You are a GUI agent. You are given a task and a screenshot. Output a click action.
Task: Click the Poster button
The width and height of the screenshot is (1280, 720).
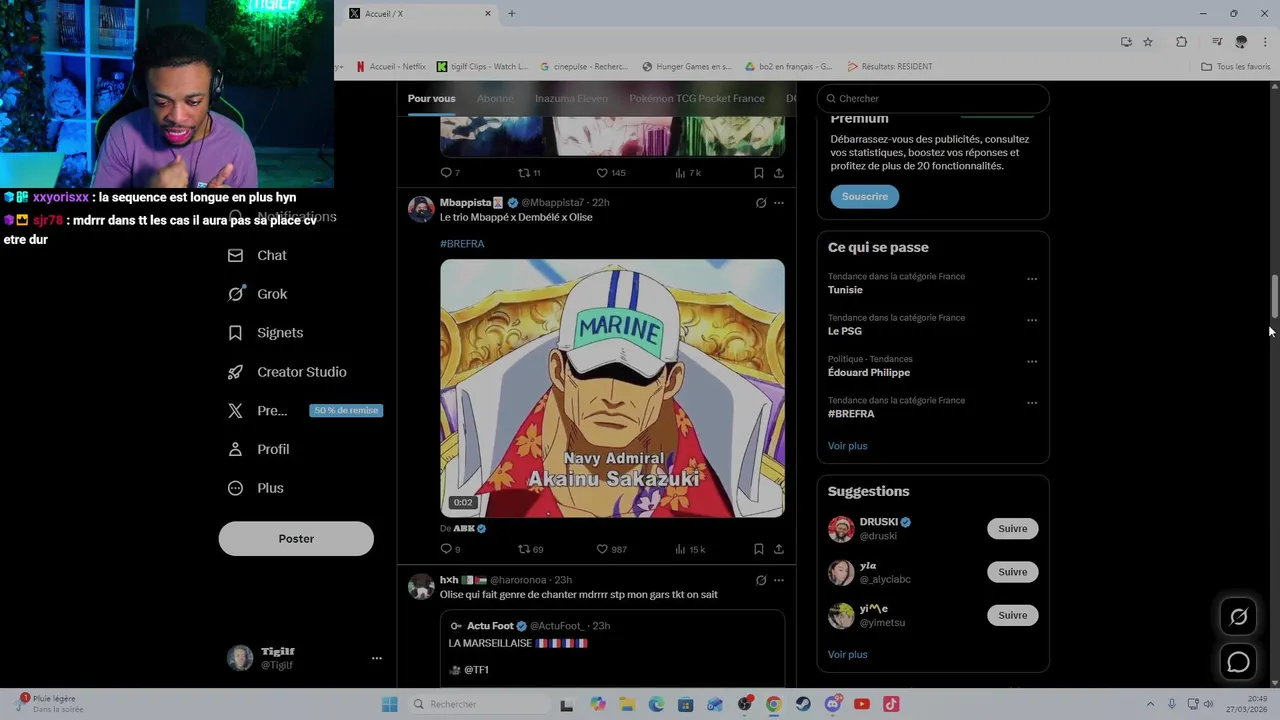pyautogui.click(x=296, y=538)
